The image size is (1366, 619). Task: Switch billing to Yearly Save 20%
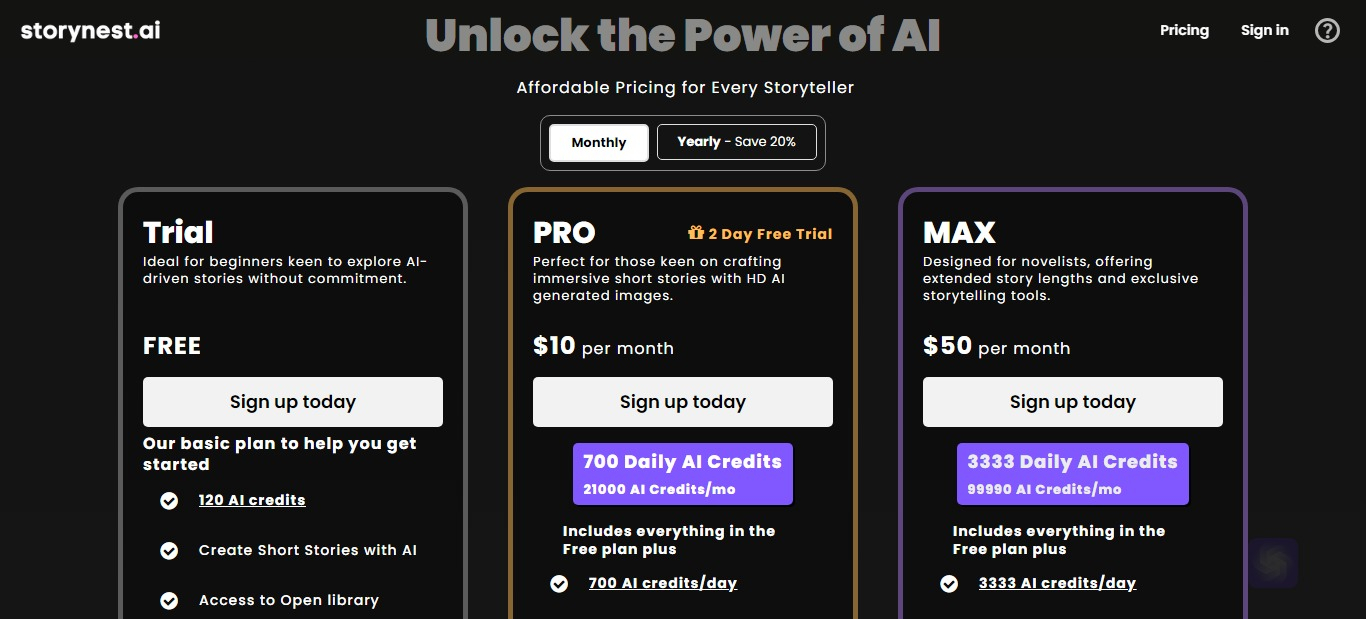[x=737, y=142]
